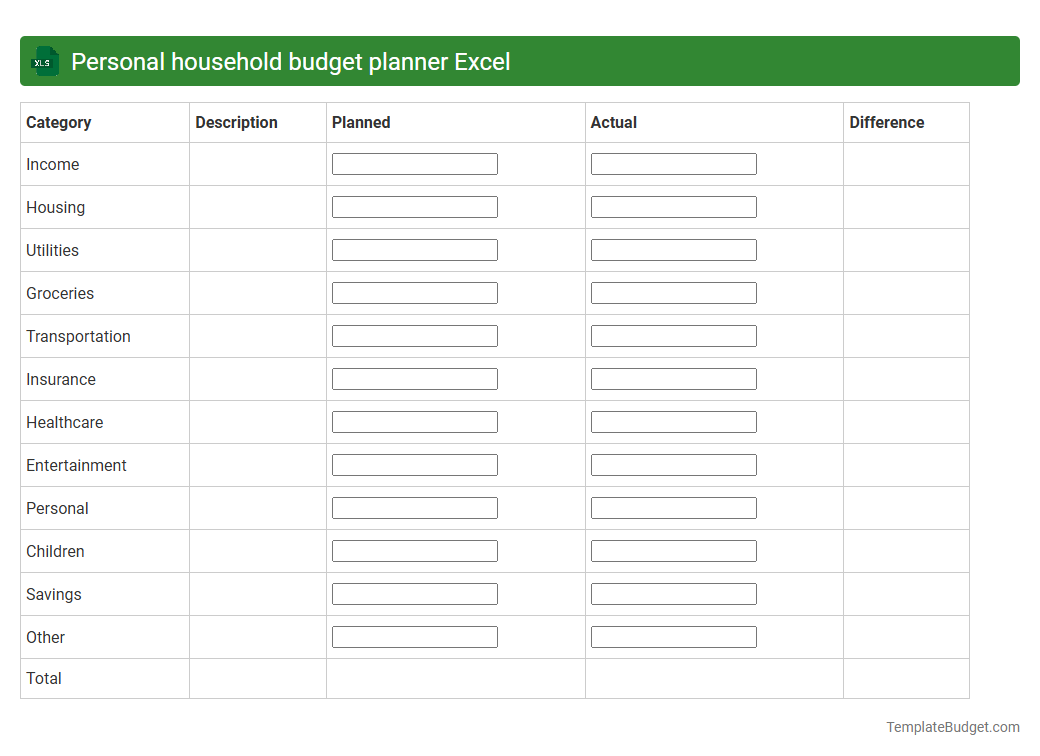Click the Category column header
This screenshot has height=756, width=1040.
(x=59, y=122)
